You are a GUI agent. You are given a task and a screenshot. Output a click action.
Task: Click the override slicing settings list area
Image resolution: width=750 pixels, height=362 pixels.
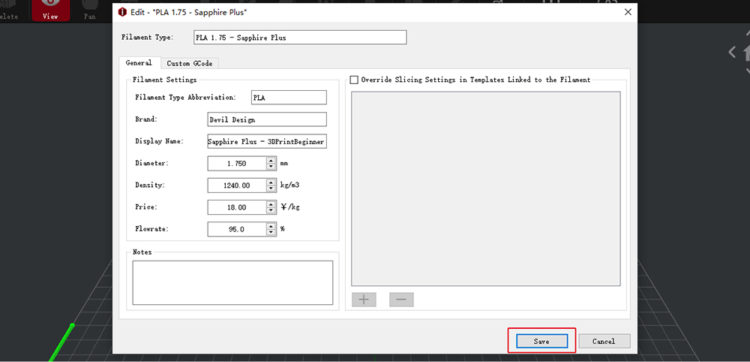click(486, 189)
